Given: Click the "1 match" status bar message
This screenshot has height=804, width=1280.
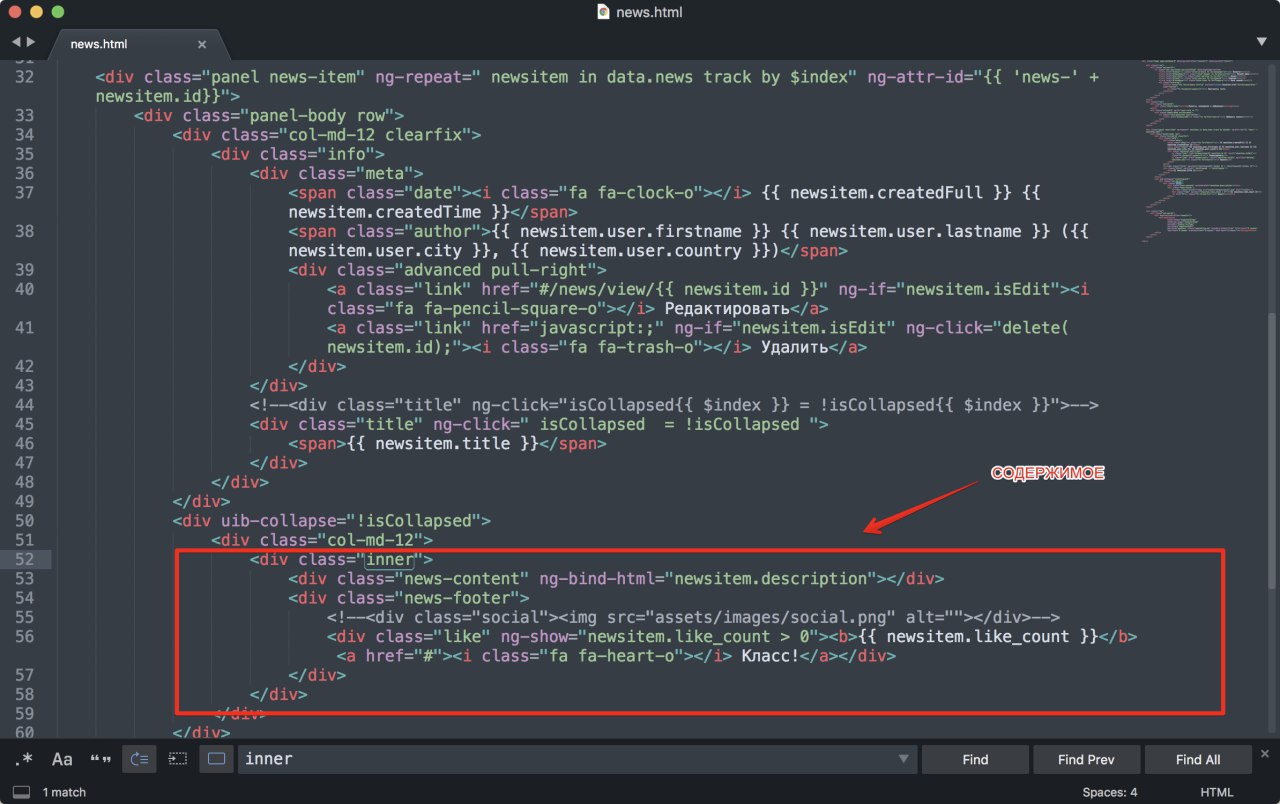Looking at the screenshot, I should [64, 792].
